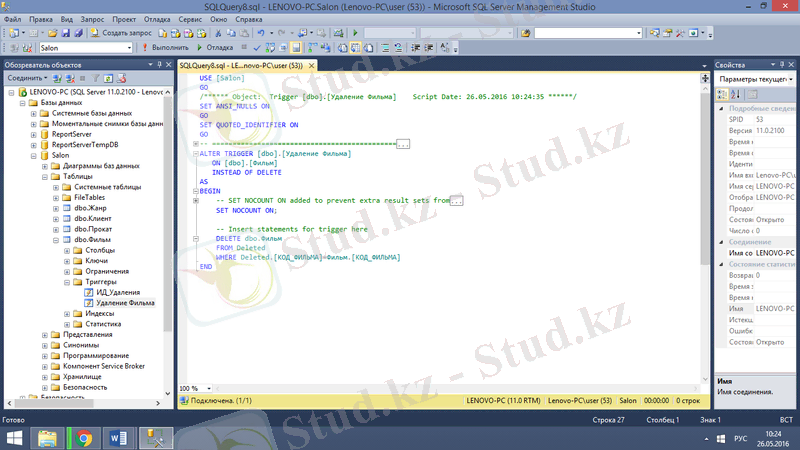Image resolution: width=800 pixels, height=450 pixels.
Task: Open the Справка menu
Action: [x=249, y=19]
